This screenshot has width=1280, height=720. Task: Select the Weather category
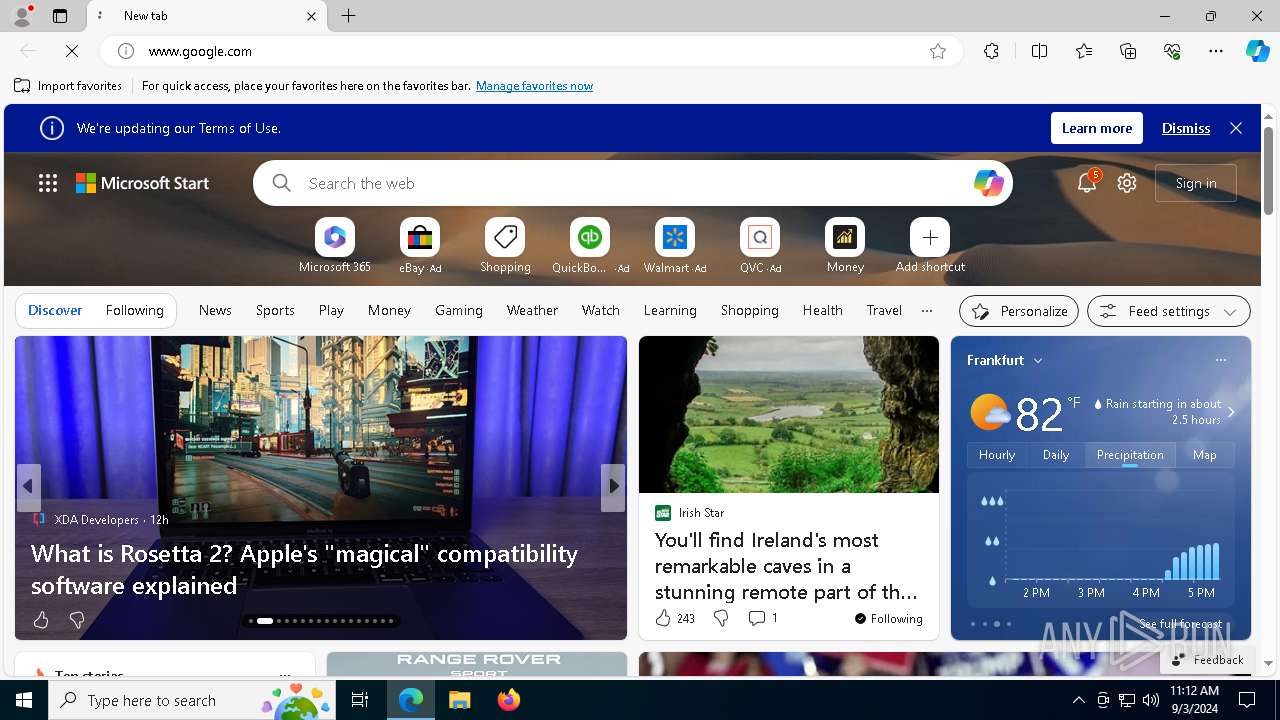click(532, 310)
